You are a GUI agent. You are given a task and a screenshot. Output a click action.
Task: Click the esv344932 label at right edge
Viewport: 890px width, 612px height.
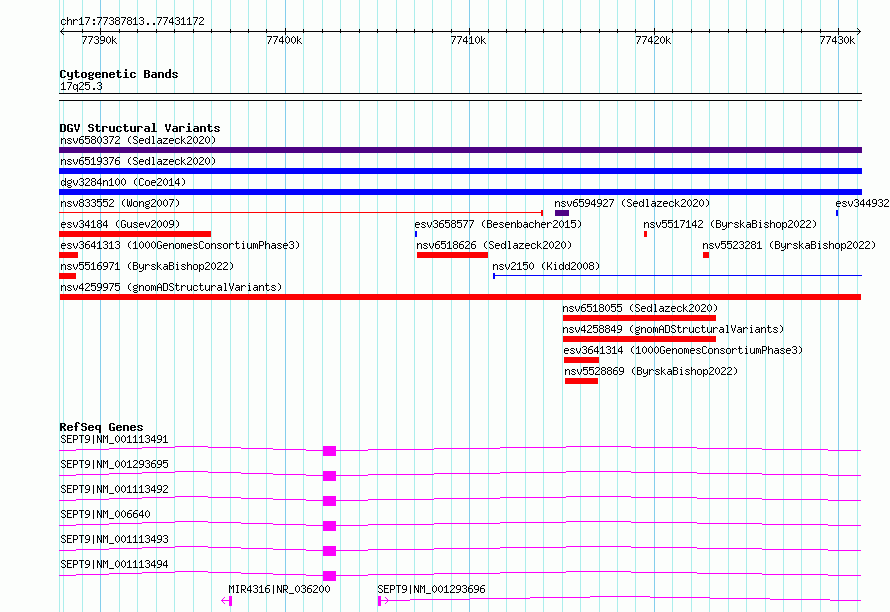coord(862,203)
